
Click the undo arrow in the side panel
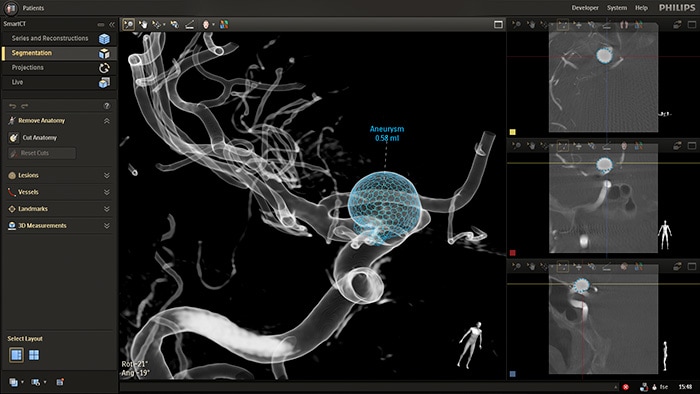pos(12,106)
